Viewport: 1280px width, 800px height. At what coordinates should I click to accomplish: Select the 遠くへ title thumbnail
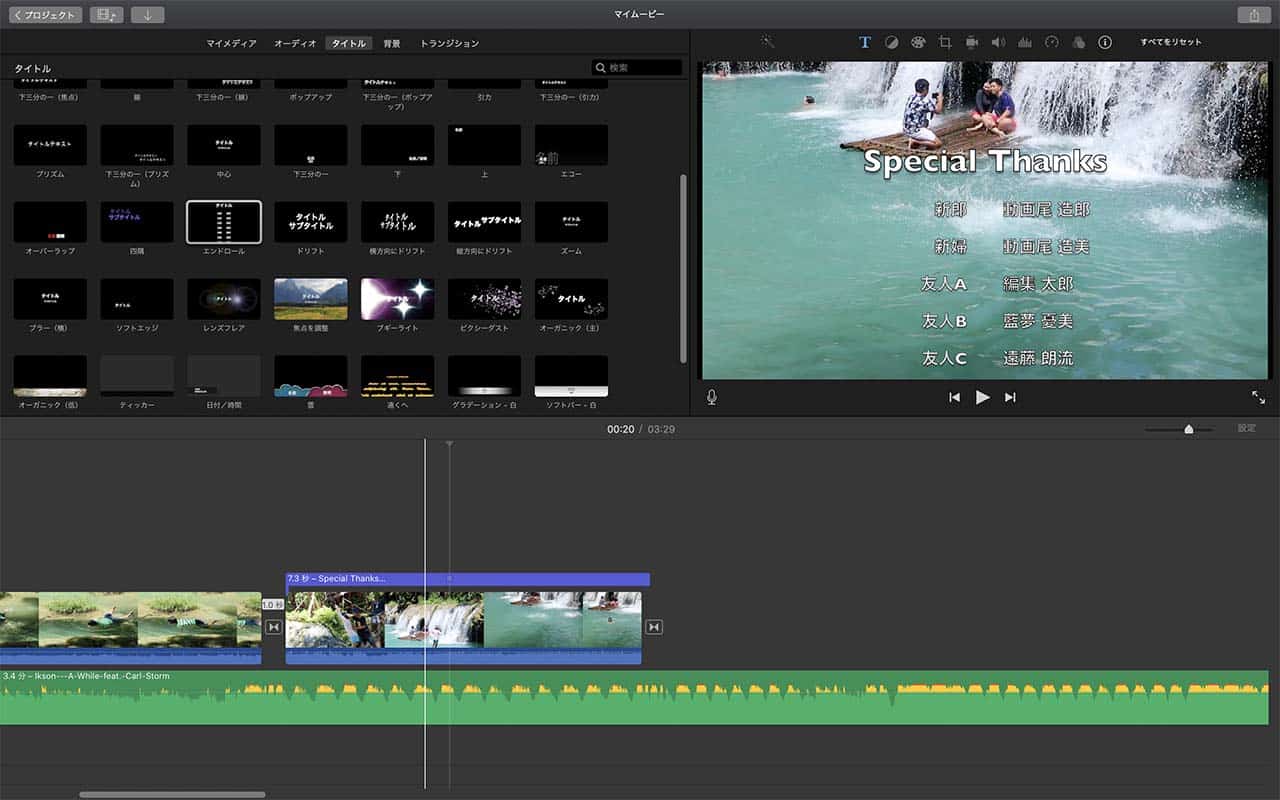[x=398, y=376]
